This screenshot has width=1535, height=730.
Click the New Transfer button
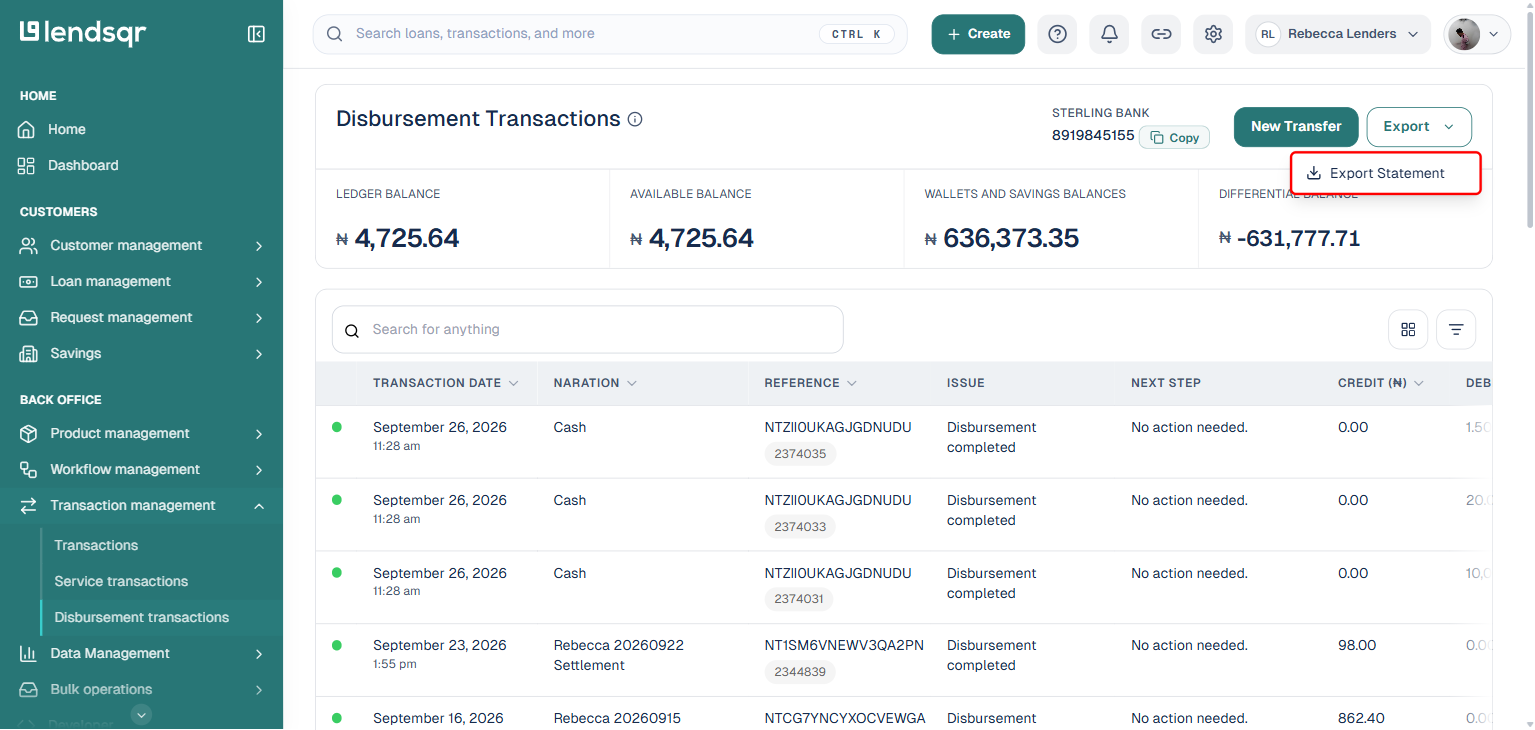(x=1296, y=127)
